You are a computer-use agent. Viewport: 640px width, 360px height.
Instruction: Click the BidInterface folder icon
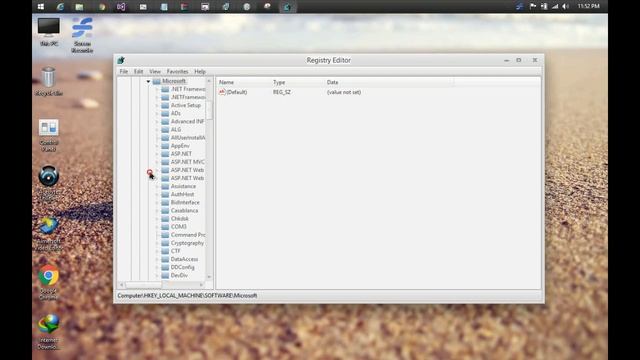165,202
